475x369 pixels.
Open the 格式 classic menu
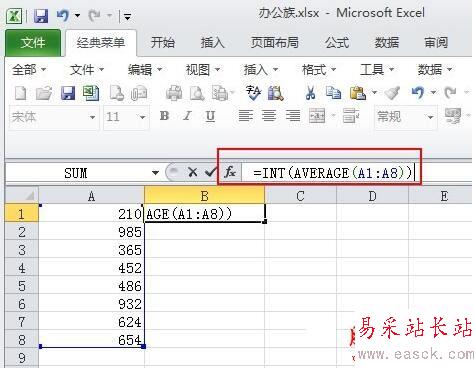point(319,70)
